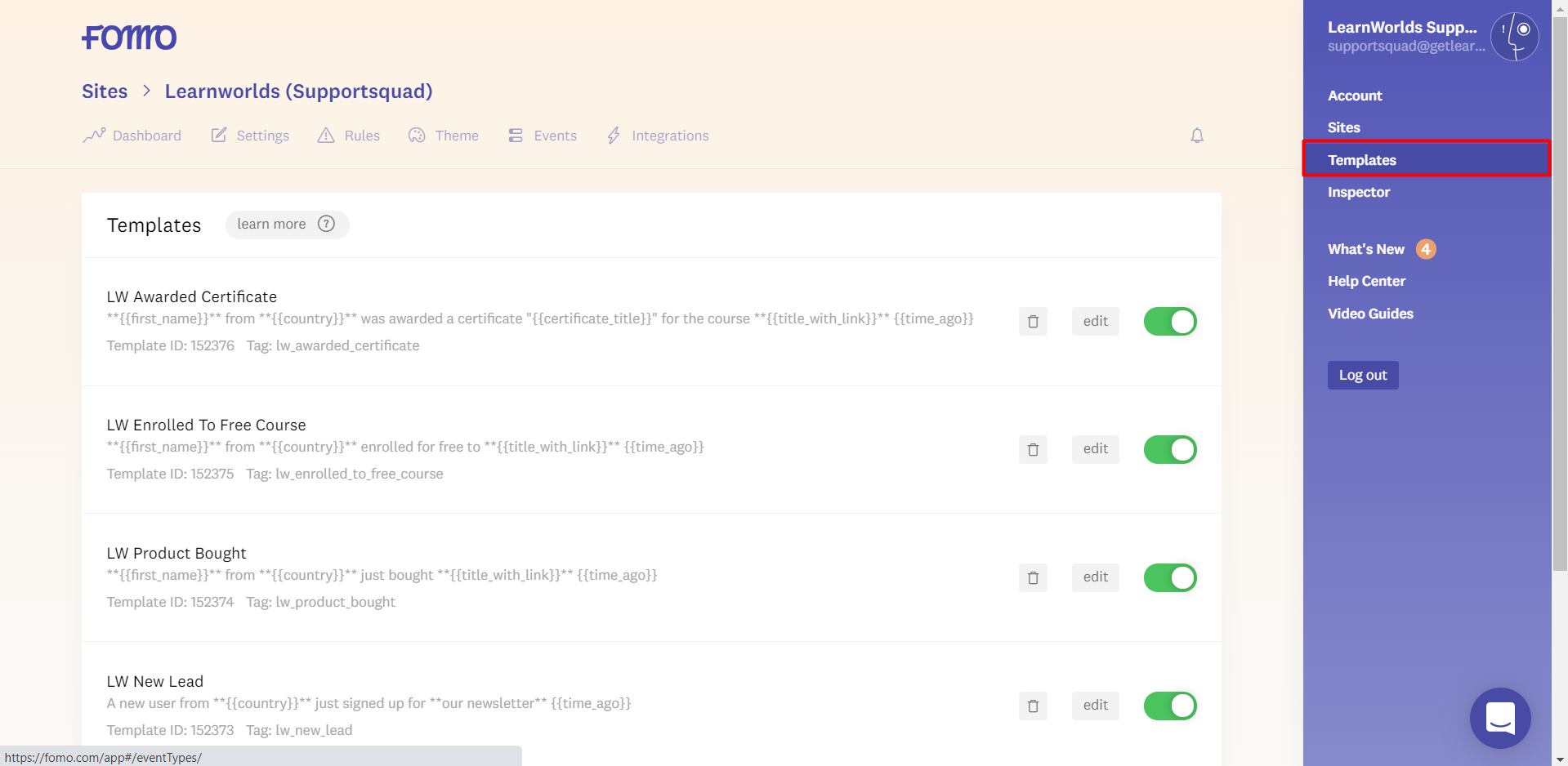Select the Rules warning triangle icon
1568x766 pixels.
point(326,135)
